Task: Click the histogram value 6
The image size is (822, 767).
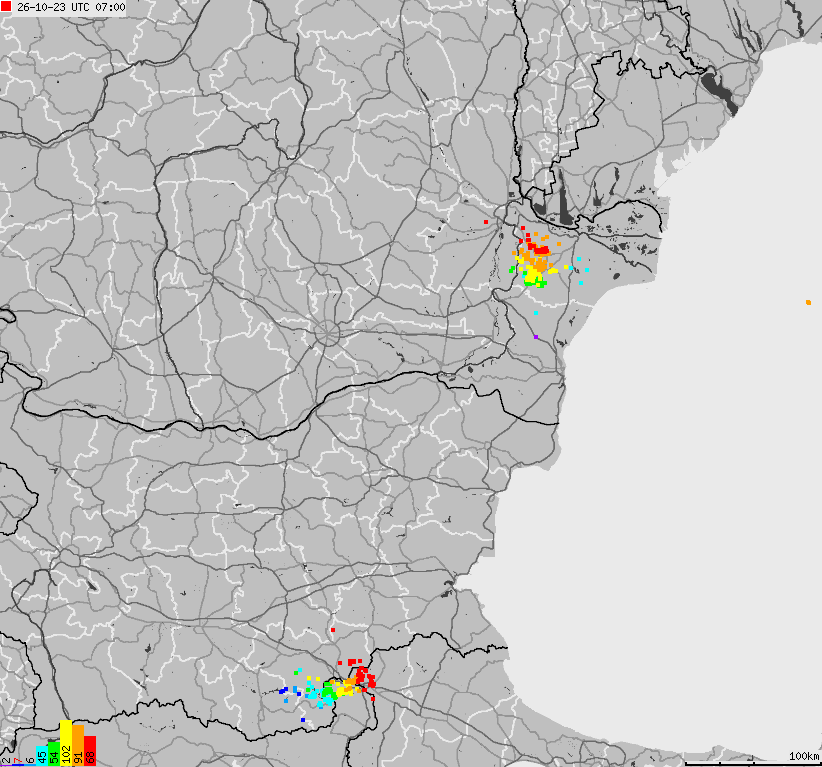Action: click(30, 760)
